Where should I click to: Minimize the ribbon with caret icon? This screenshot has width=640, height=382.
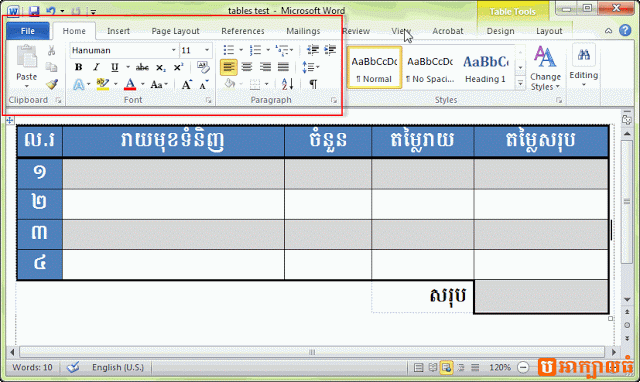point(608,31)
